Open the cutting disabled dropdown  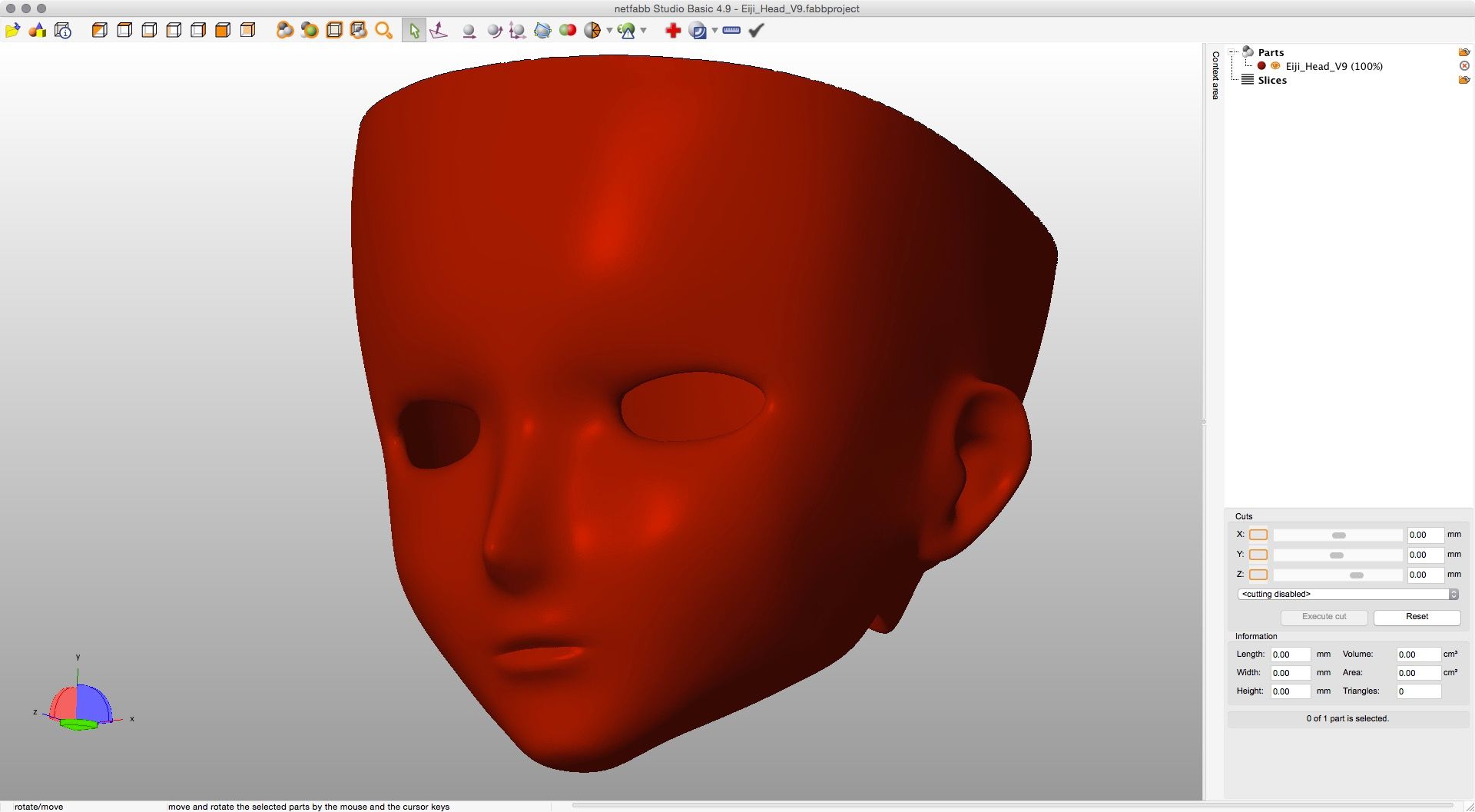tap(1347, 595)
